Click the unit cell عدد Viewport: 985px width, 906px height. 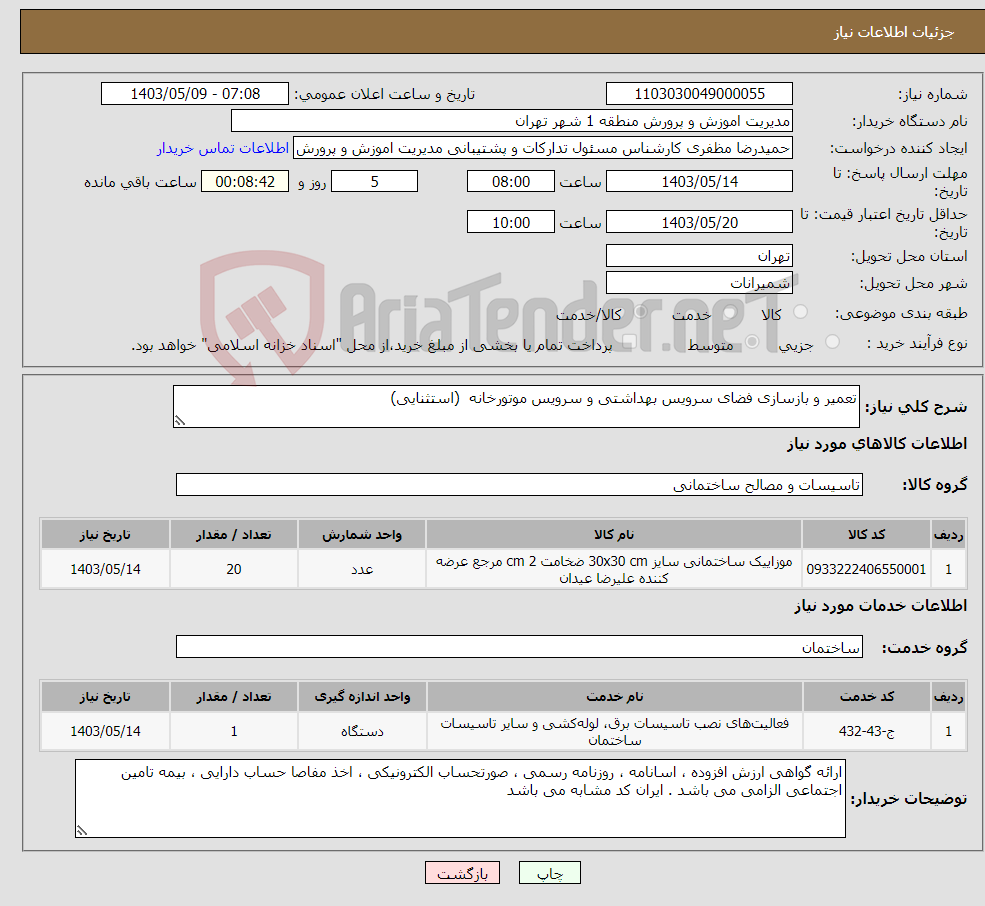point(362,569)
